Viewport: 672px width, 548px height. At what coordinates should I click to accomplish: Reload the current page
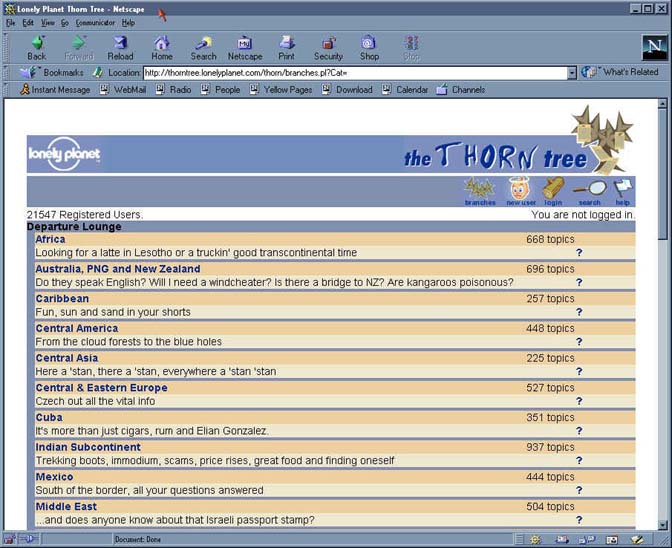pyautogui.click(x=120, y=48)
